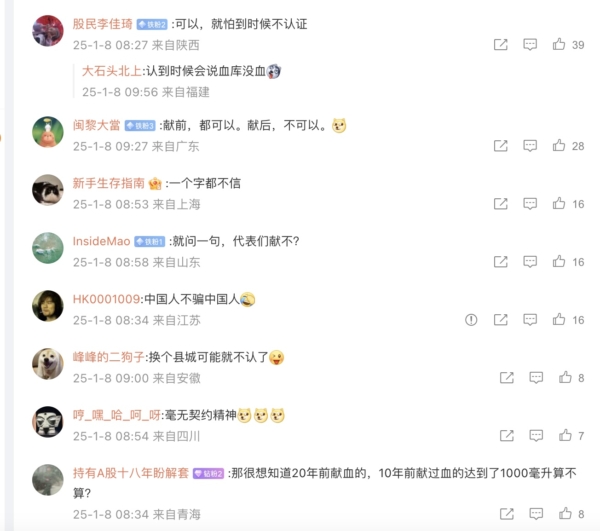Like 股民李佳琦's comment with 39 likes
Screen dimensions: 600x531
point(559,44)
